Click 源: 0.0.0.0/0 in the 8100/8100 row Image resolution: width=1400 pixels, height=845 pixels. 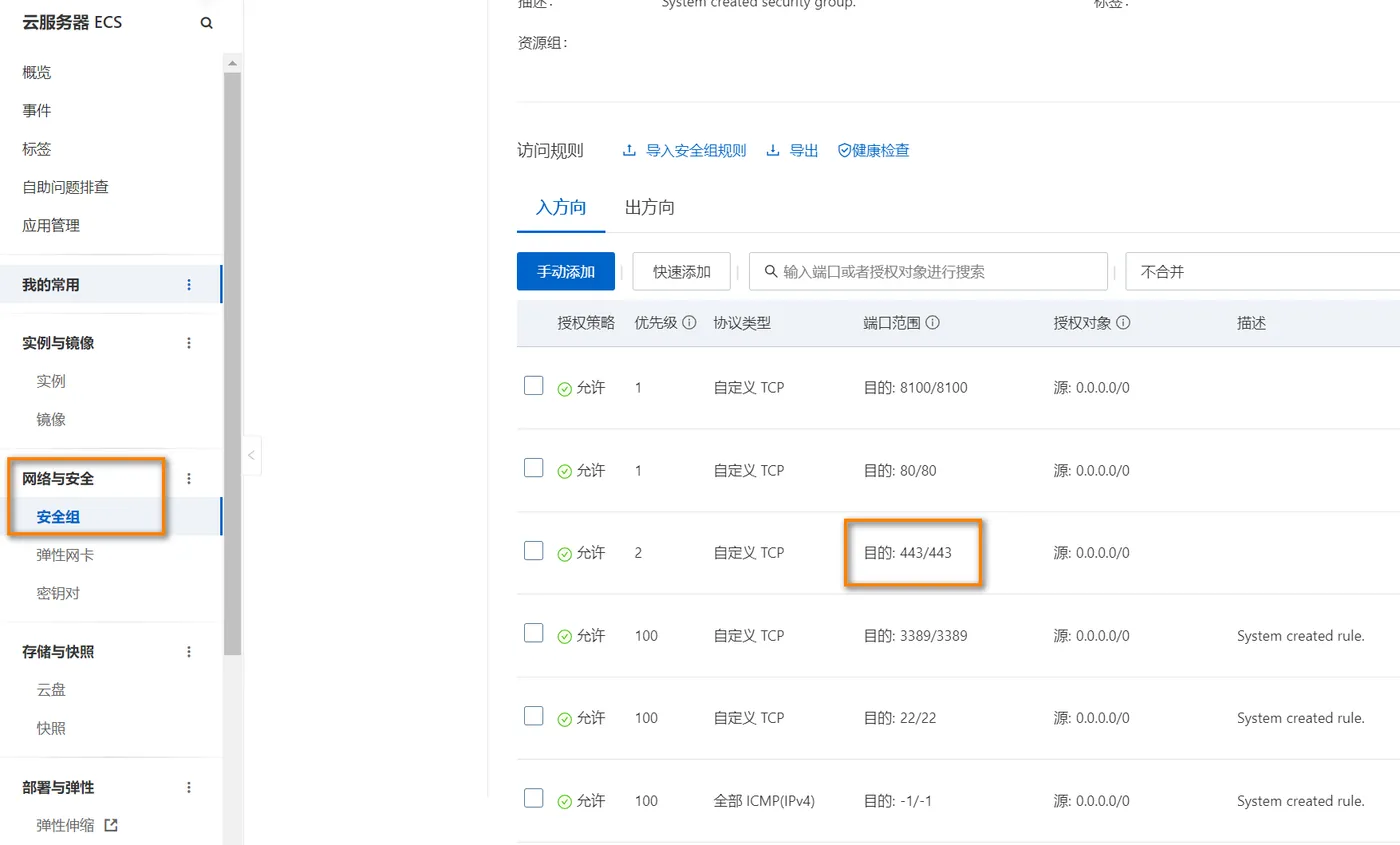tap(1092, 388)
